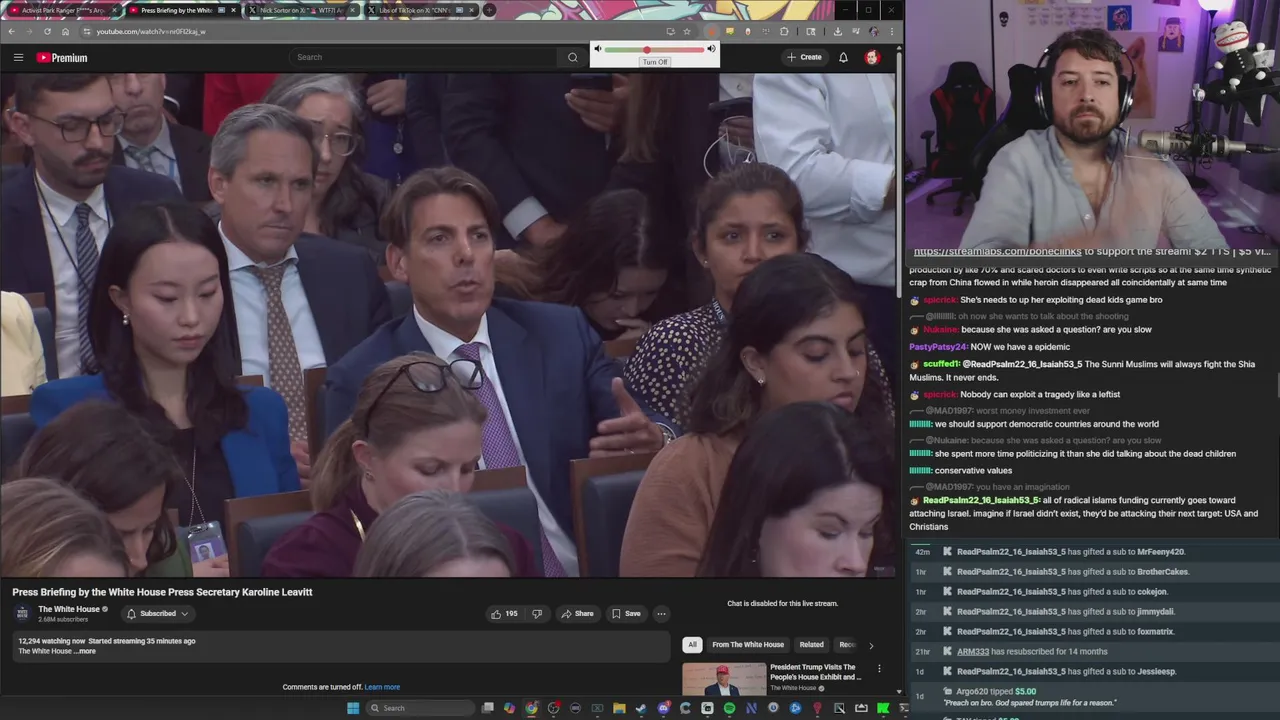Screen dimensions: 1280x720
Task: Switch to Activist Park Ranger browser tab
Action: [x=63, y=10]
